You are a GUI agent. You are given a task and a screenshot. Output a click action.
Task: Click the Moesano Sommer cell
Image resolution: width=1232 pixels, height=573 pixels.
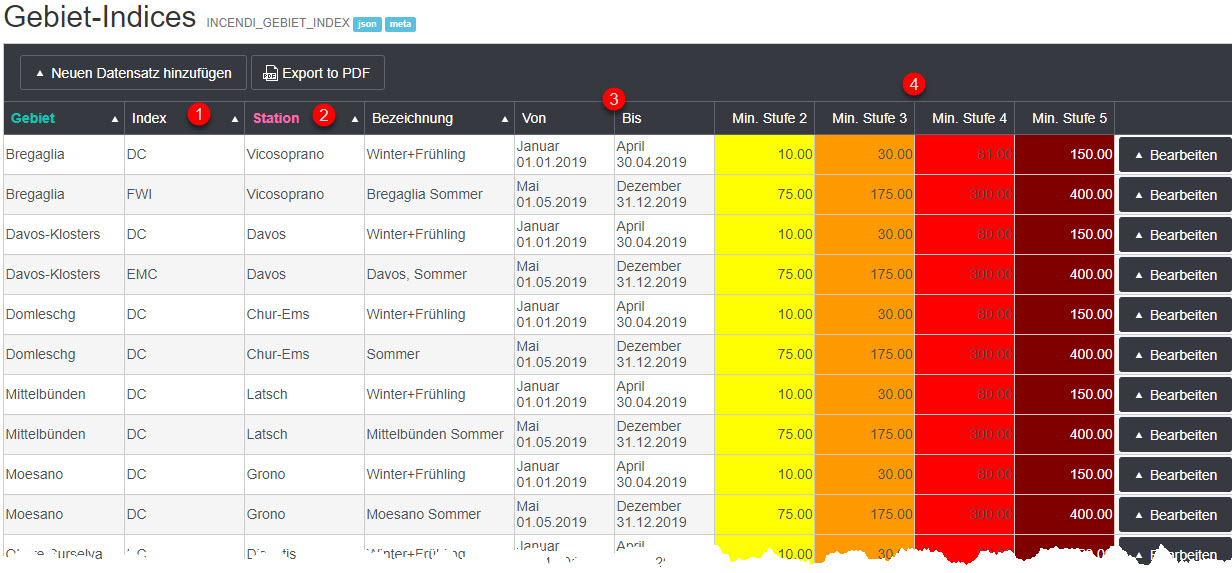pyautogui.click(x=439, y=514)
